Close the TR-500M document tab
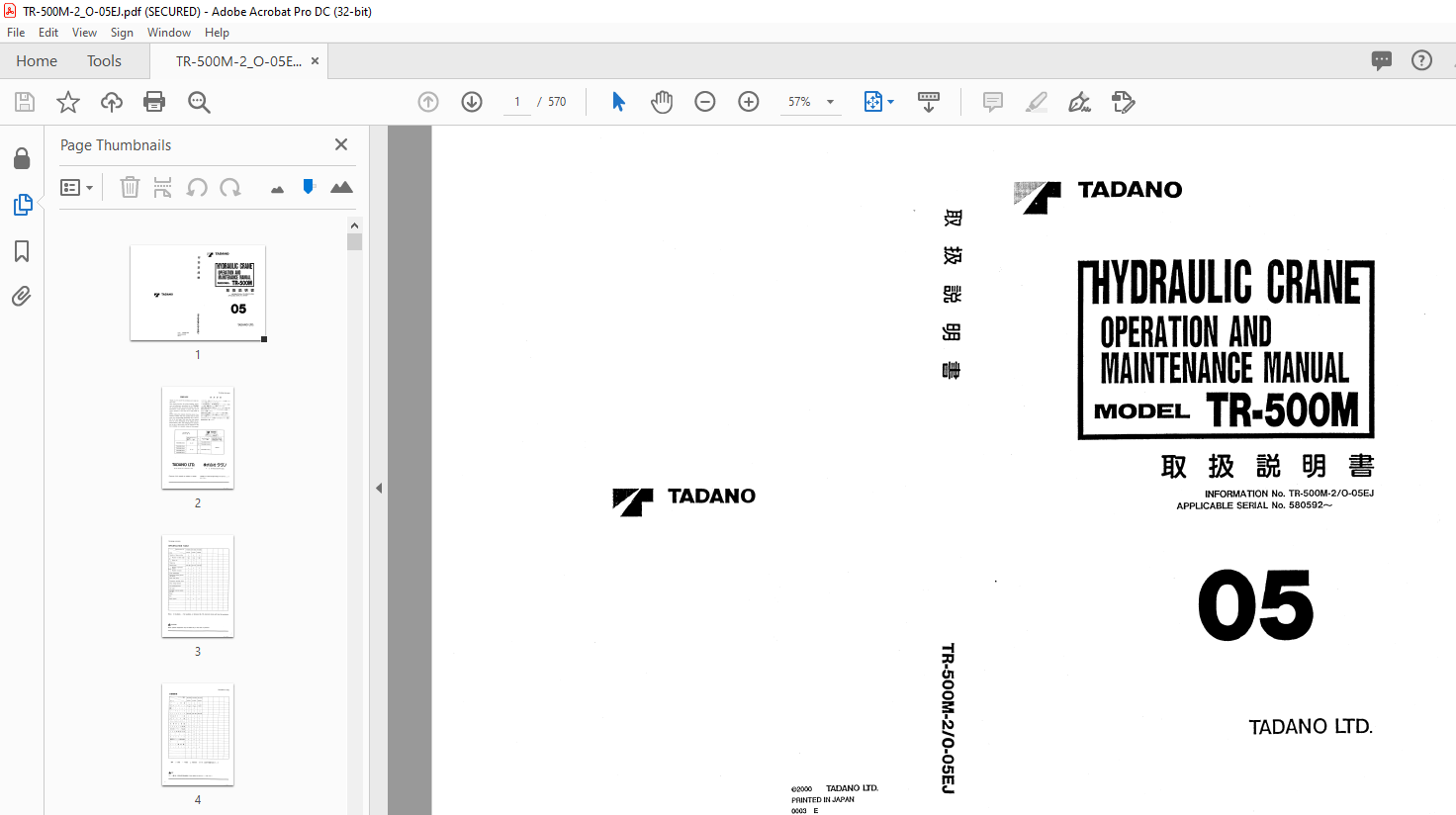The height and width of the screenshot is (815, 1456). coord(315,60)
